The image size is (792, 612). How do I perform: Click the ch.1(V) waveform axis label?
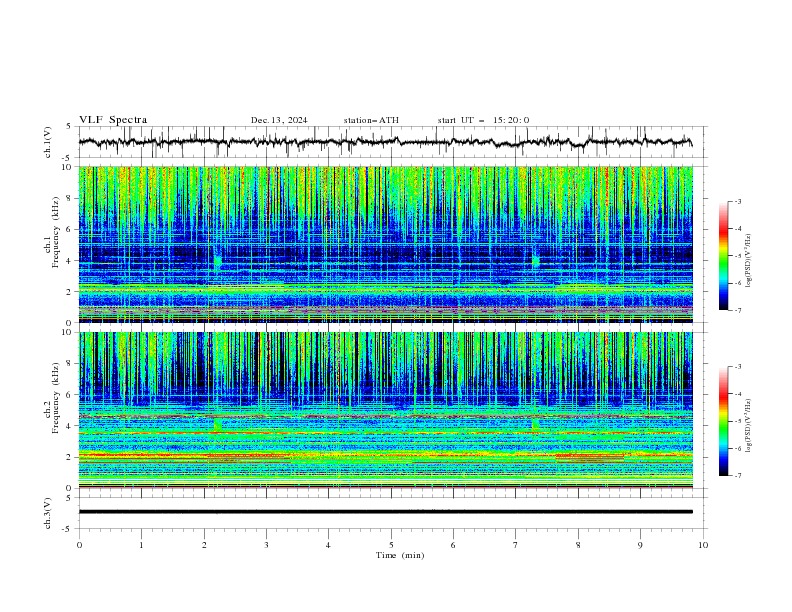click(x=48, y=142)
